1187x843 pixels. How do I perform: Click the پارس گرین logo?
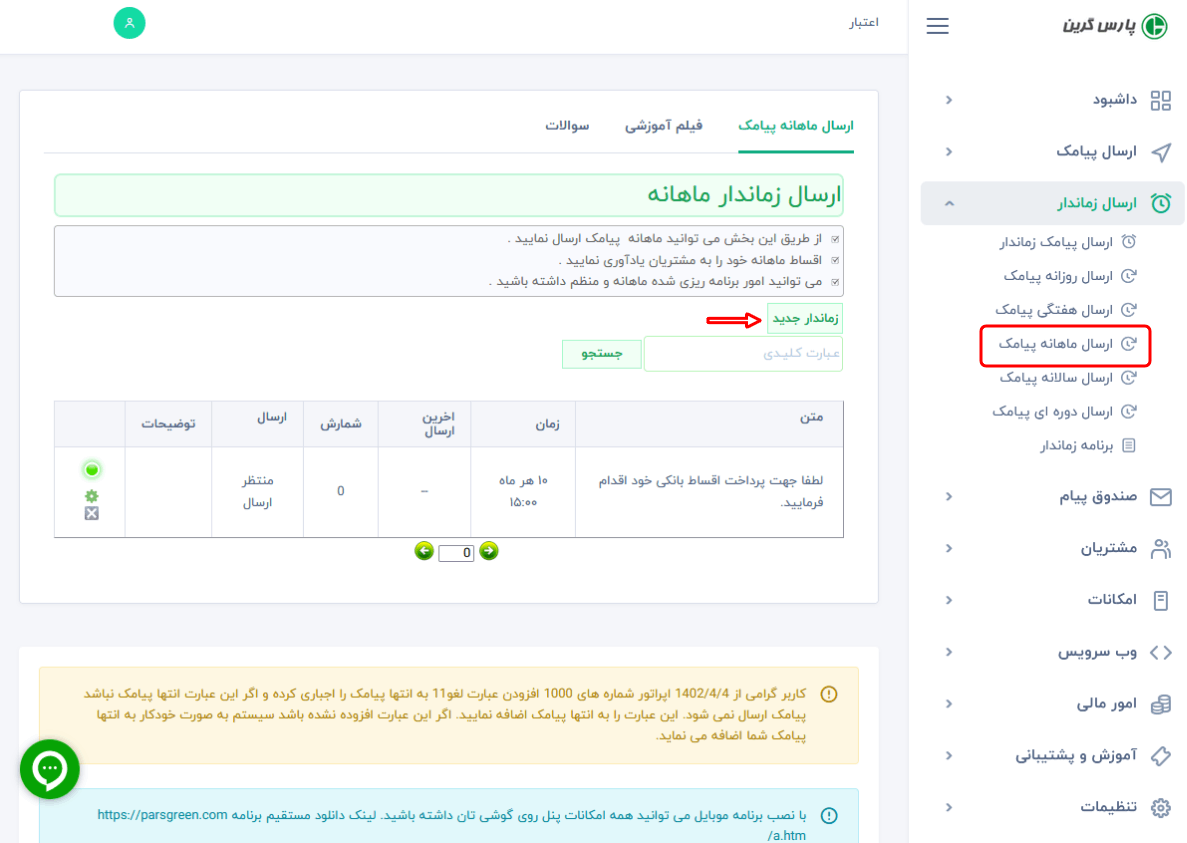[1114, 26]
